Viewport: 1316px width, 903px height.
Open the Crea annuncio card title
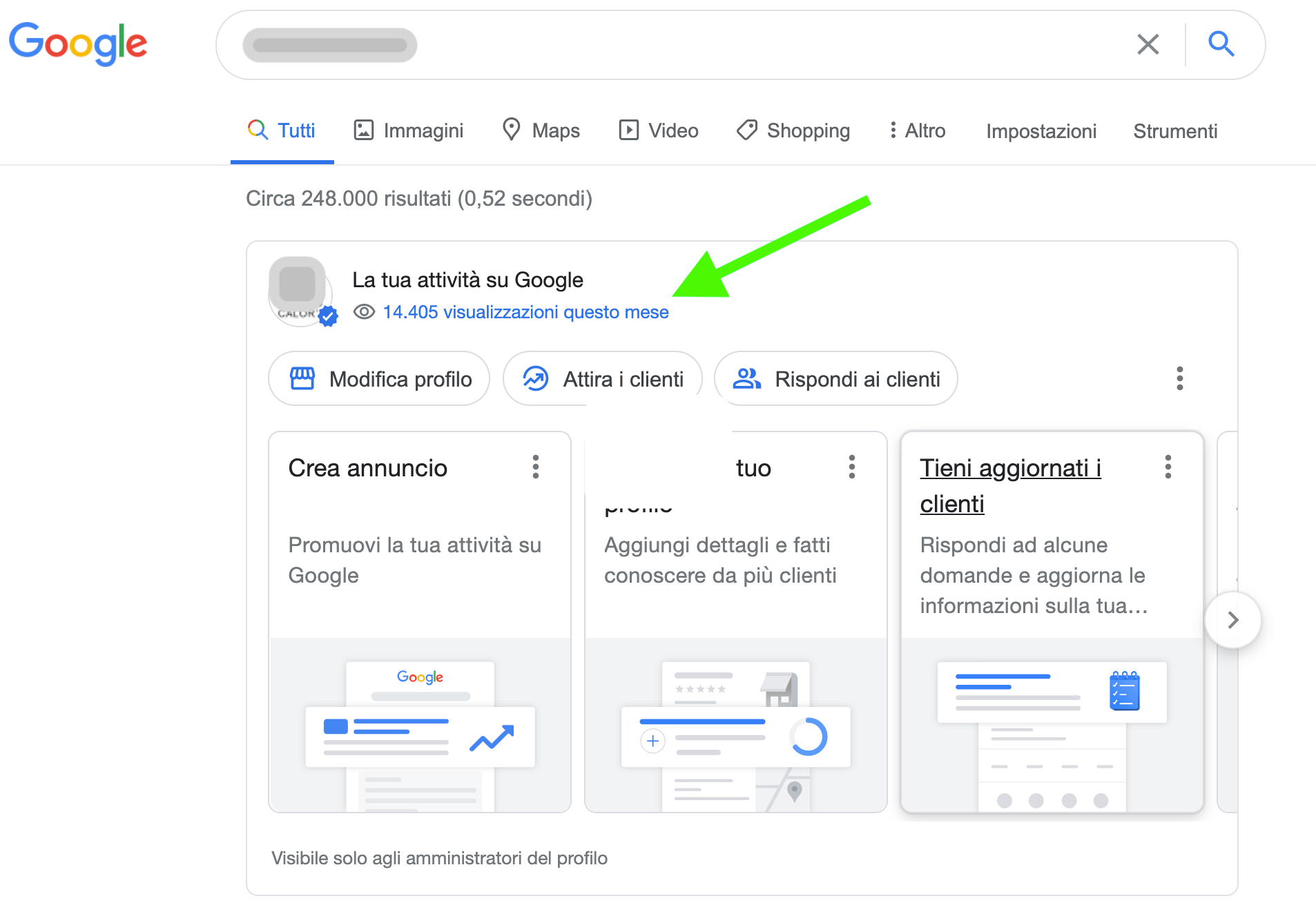click(x=368, y=468)
